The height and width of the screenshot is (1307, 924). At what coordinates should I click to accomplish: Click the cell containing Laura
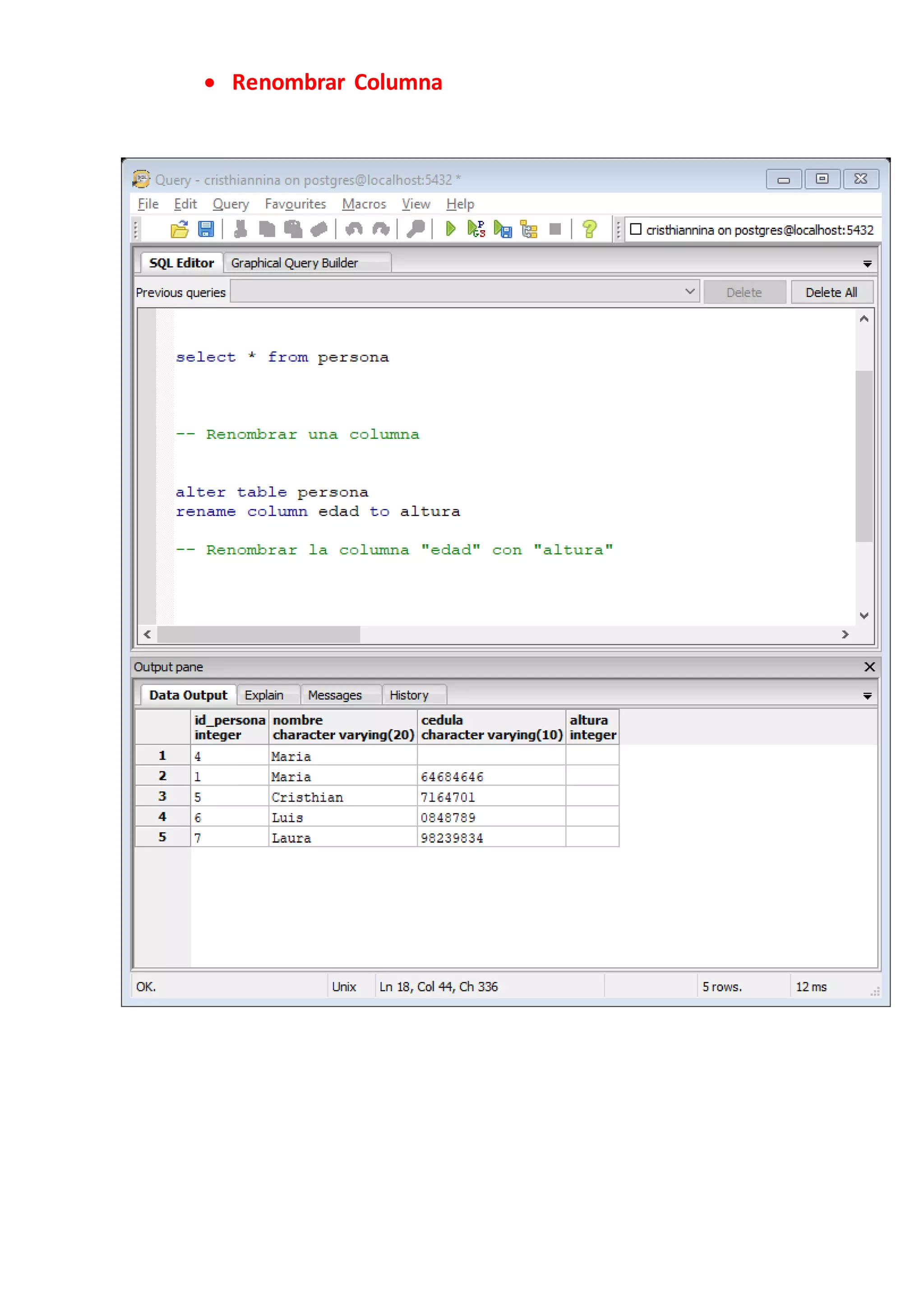click(343, 837)
